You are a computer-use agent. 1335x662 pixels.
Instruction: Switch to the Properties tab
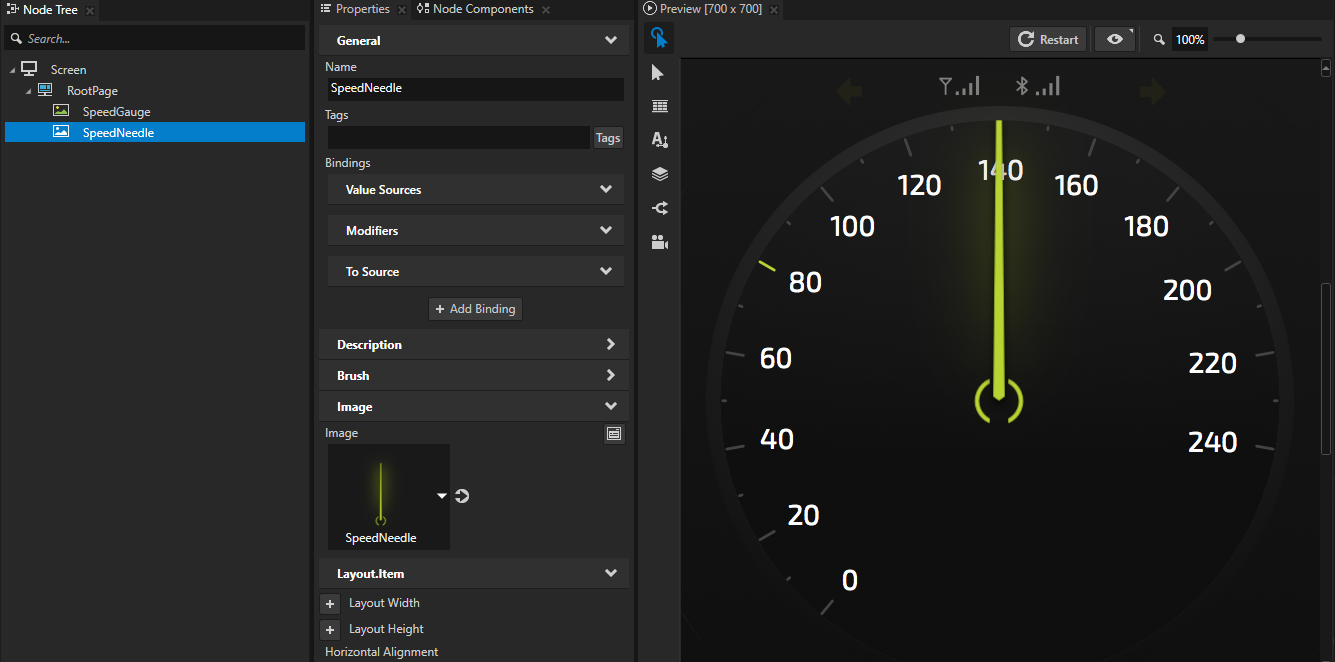361,9
